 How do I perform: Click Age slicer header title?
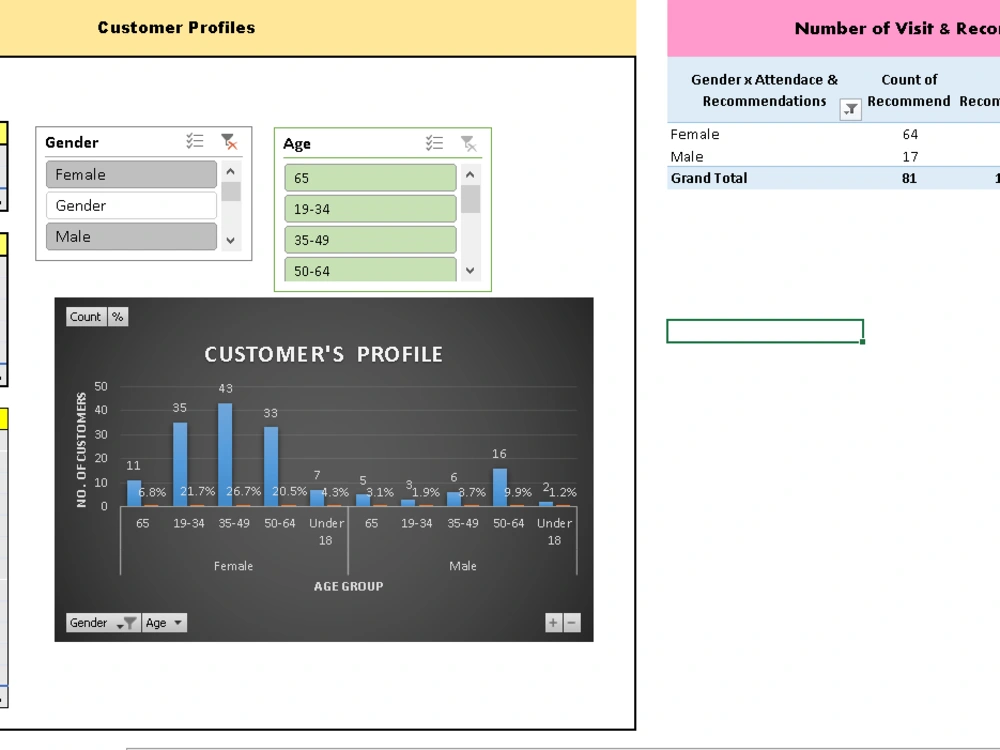tap(297, 144)
